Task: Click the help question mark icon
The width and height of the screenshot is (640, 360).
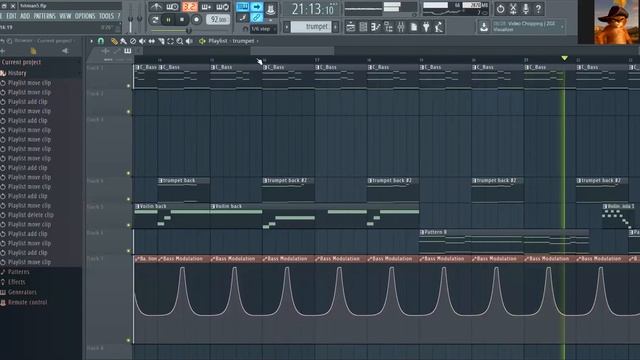Action: pos(538,9)
